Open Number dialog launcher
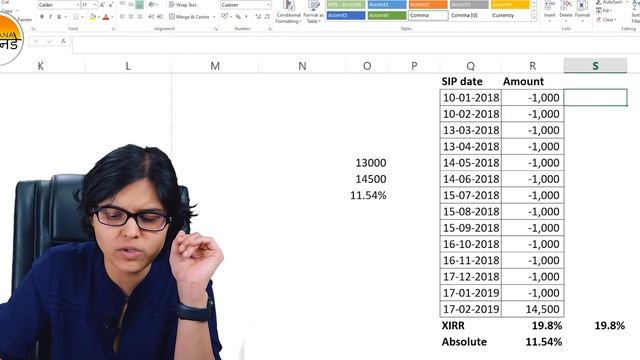This screenshot has width=640, height=360. coord(270,29)
